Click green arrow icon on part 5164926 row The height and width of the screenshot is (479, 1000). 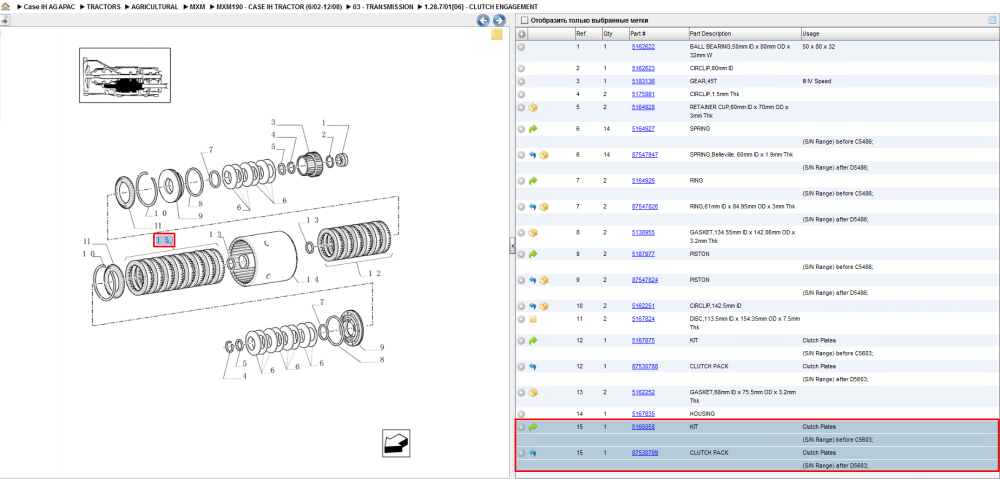(533, 181)
